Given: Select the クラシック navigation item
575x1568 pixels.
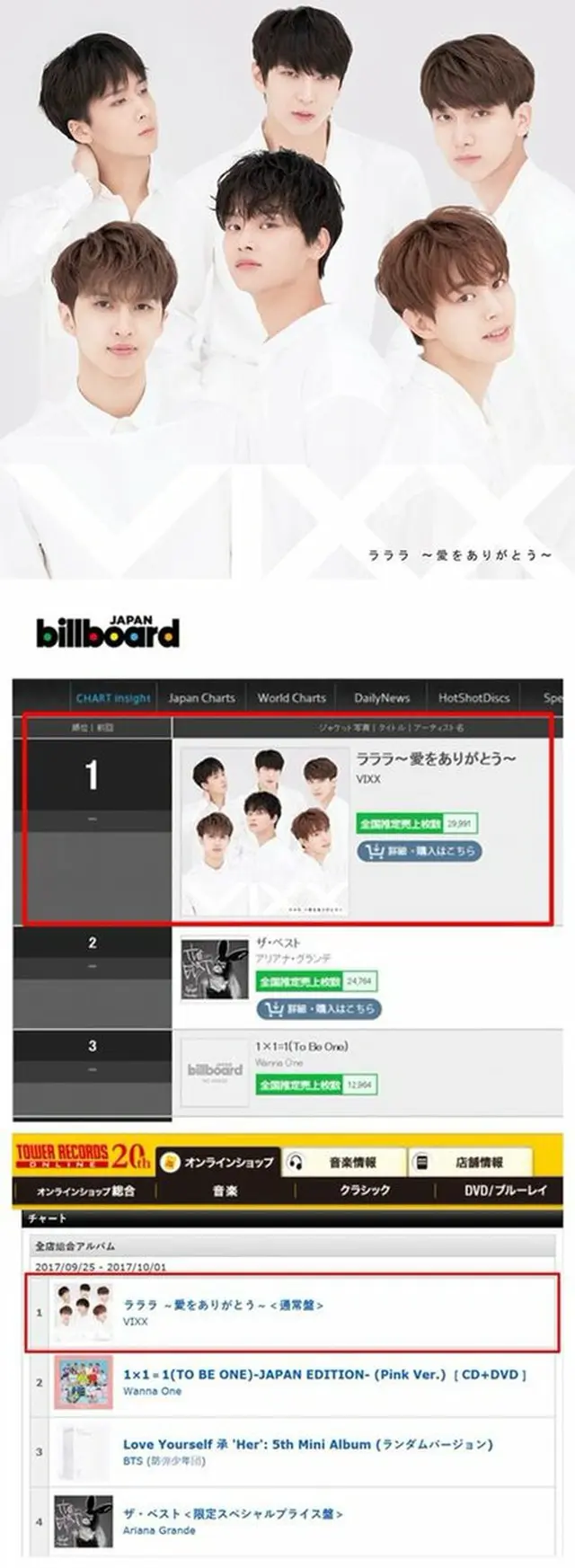Looking at the screenshot, I should 365,1190.
